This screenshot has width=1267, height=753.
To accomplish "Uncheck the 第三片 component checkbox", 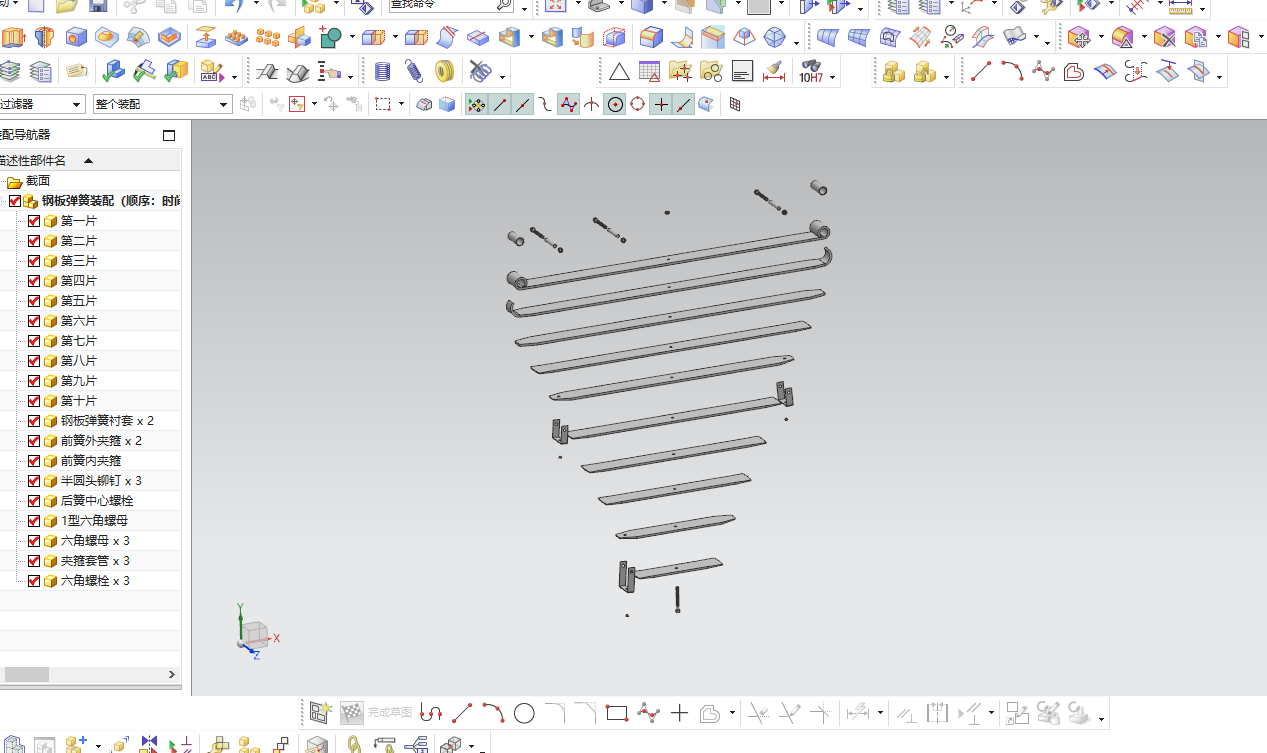I will 34,261.
